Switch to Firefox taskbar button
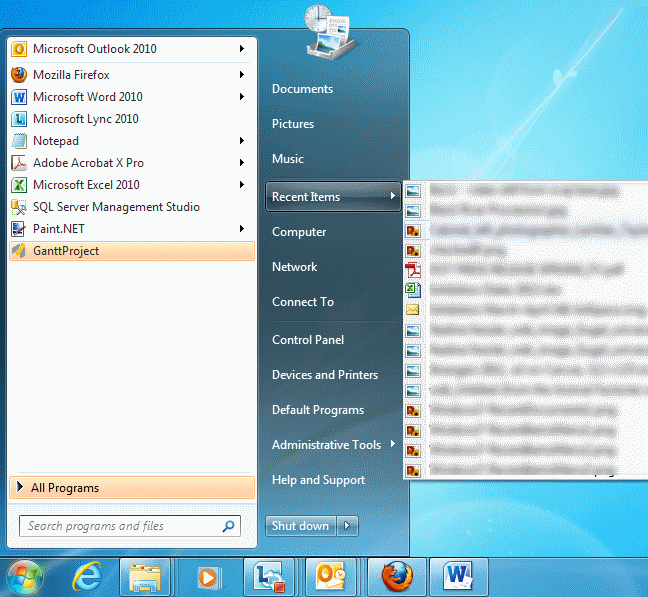 pos(397,577)
